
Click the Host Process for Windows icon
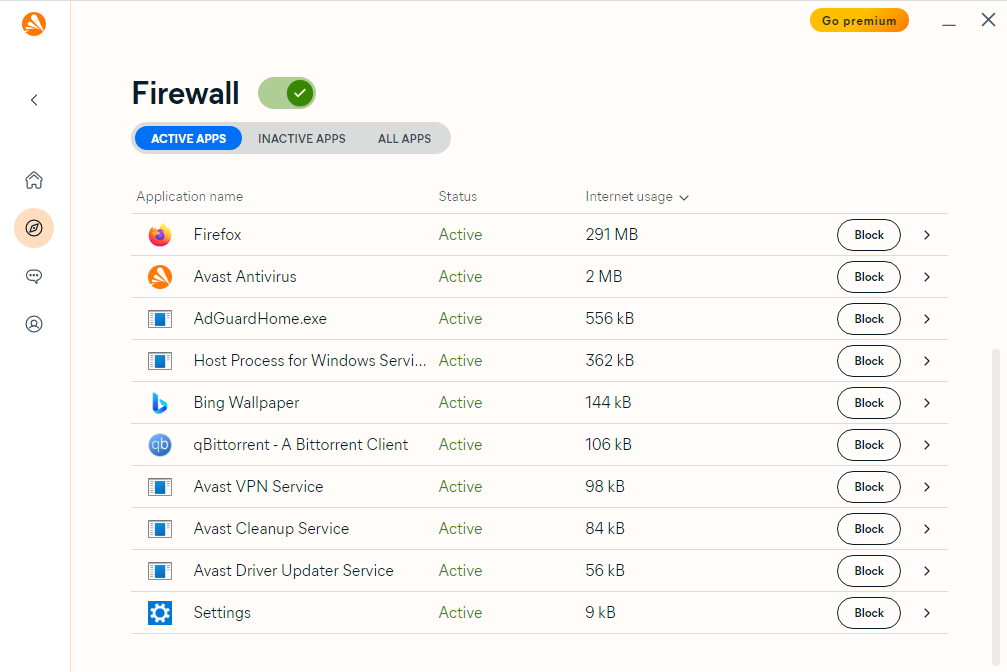click(x=160, y=361)
